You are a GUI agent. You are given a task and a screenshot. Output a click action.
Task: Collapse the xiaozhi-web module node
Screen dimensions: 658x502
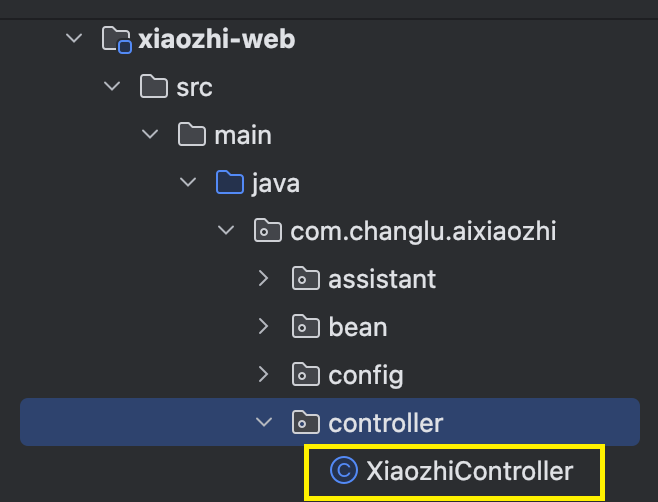[74, 39]
